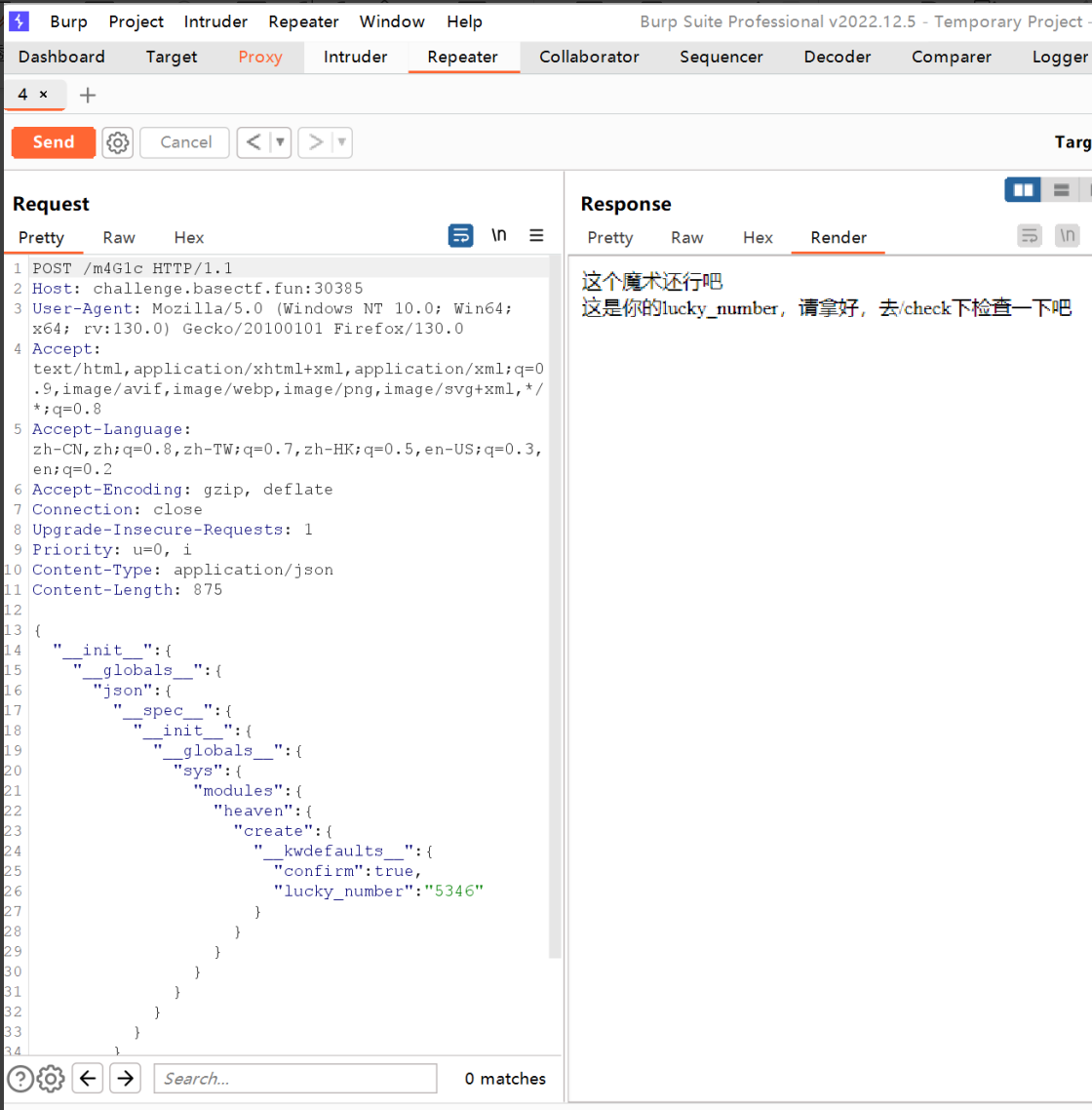Open search help question mark icon
This screenshot has width=1092, height=1110.
pyautogui.click(x=20, y=1079)
